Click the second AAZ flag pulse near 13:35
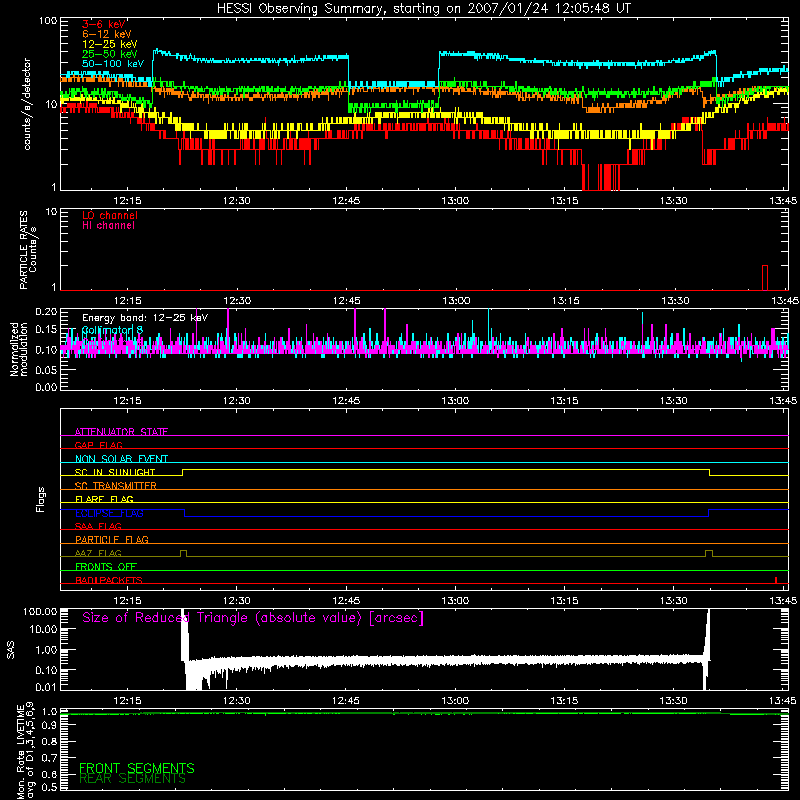Screen dimensions: 800x800 pyautogui.click(x=709, y=553)
